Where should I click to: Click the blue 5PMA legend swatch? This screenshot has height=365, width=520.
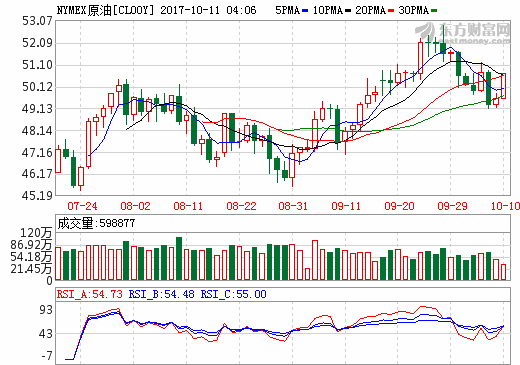pos(305,11)
